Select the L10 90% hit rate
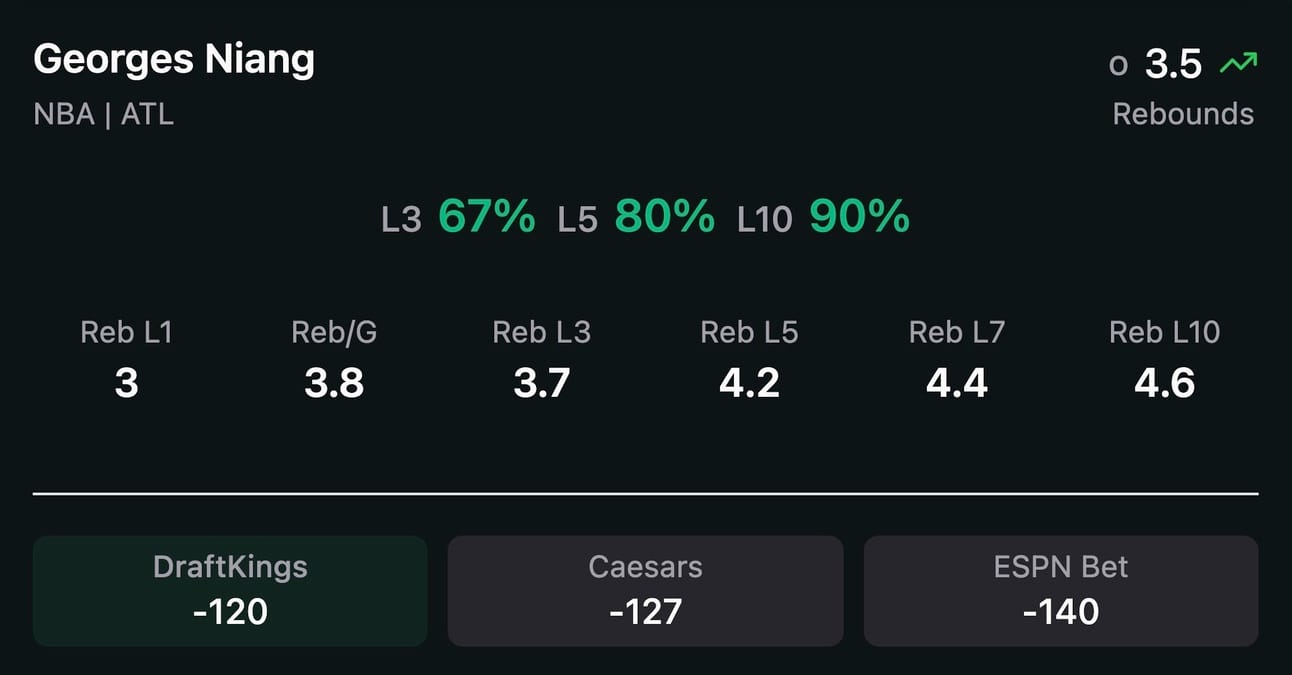1292x675 pixels. coord(824,216)
